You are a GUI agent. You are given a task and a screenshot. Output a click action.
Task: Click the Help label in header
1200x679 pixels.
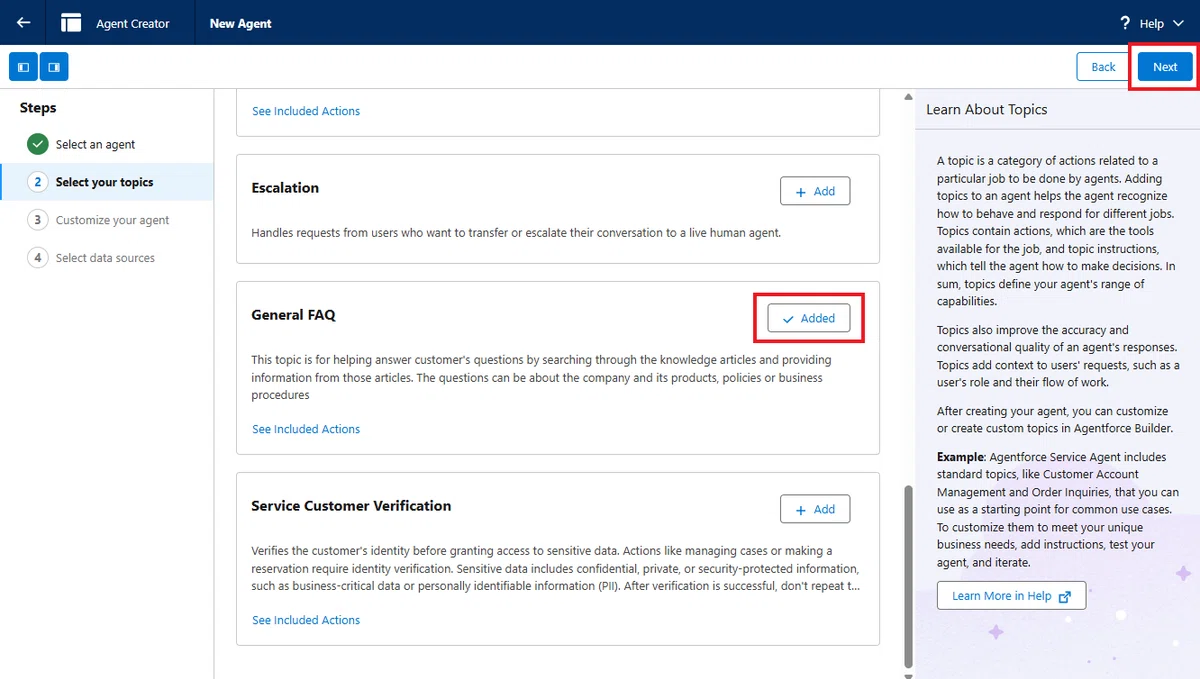(x=1152, y=23)
